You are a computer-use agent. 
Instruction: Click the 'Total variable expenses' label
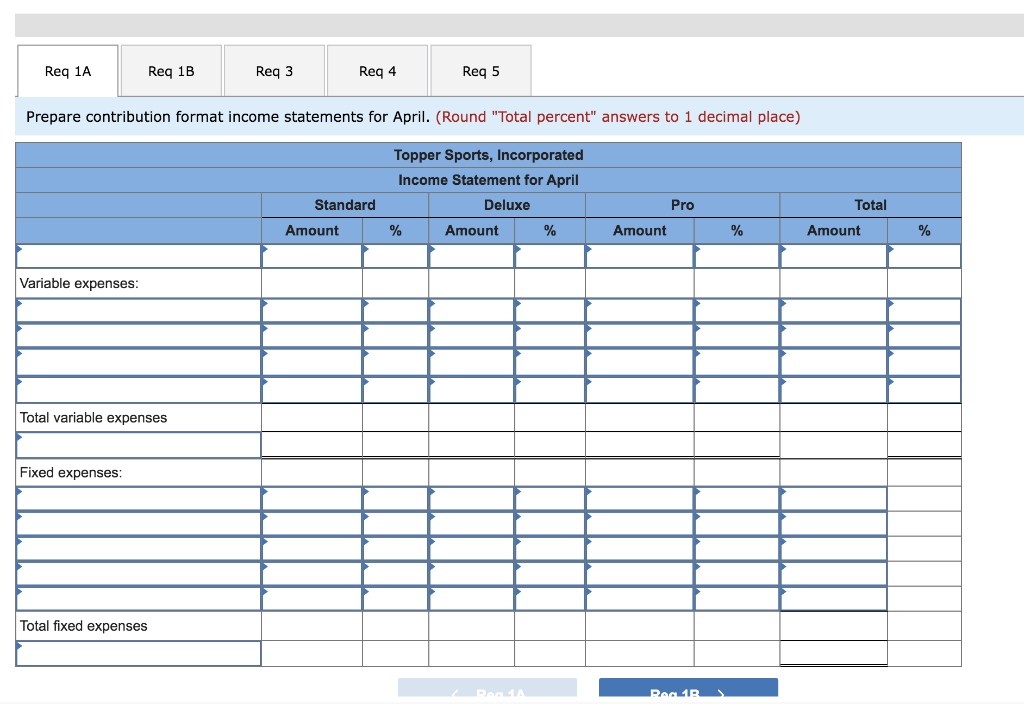tap(93, 418)
